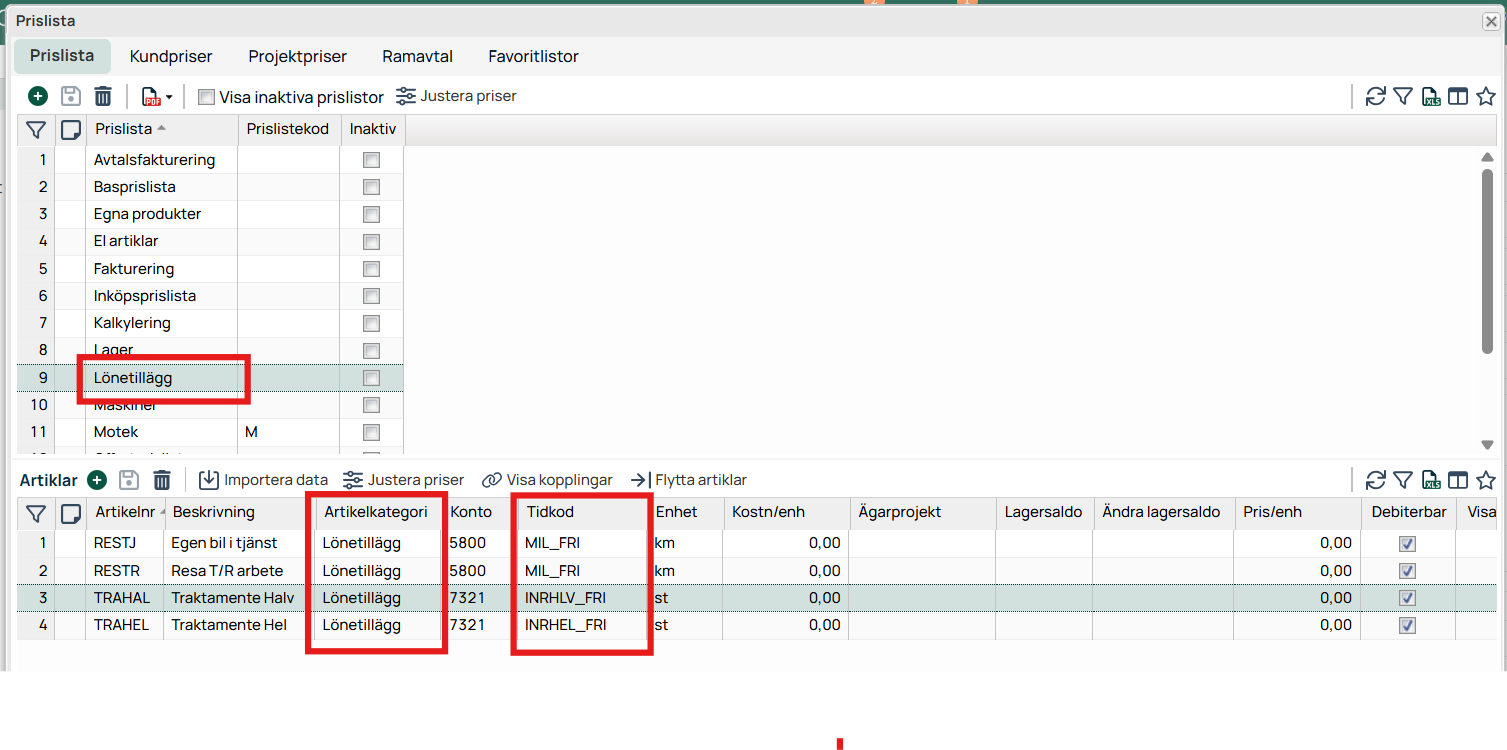
Task: Open the PDF export dropdown arrow
Action: click(x=169, y=97)
